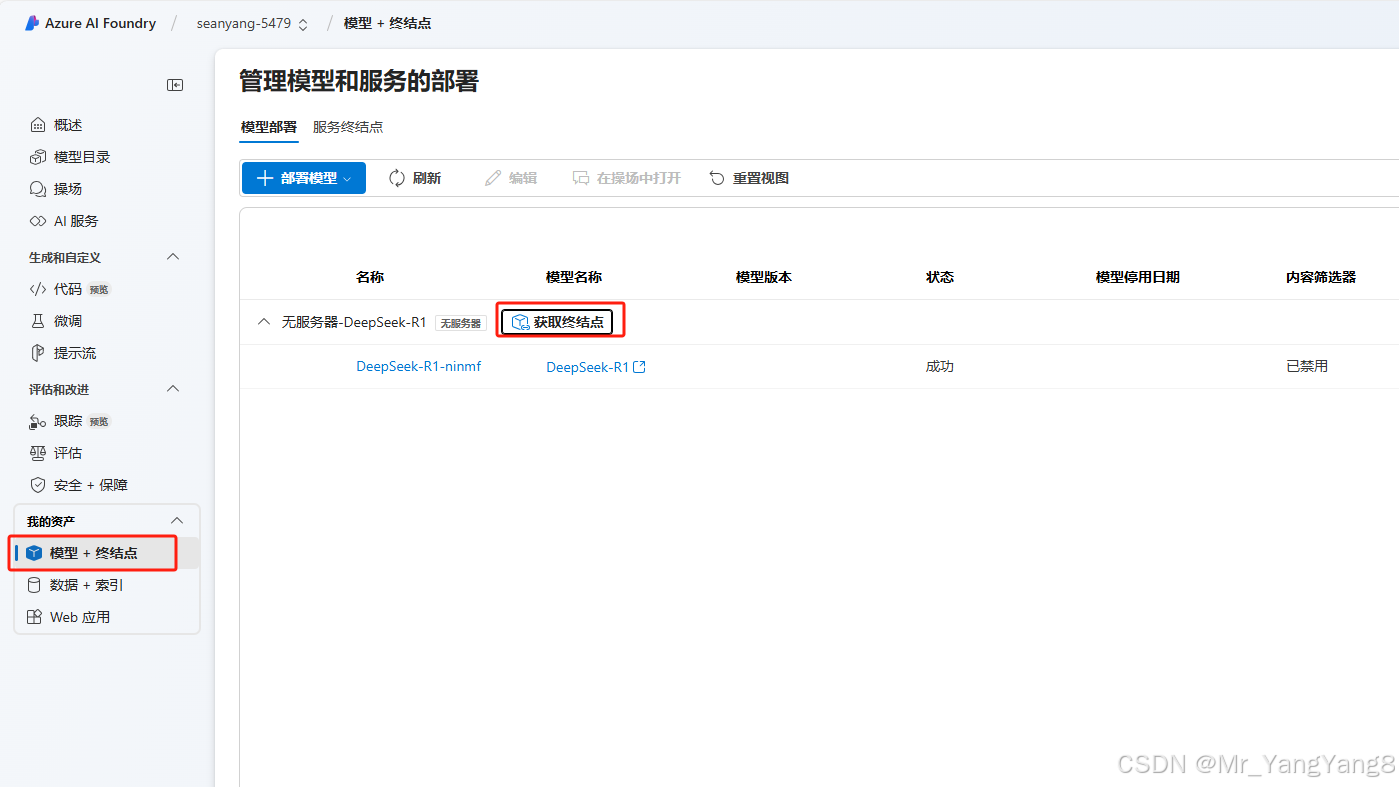Click the 刷新 refresh icon
This screenshot has width=1399, height=787.
[x=397, y=178]
